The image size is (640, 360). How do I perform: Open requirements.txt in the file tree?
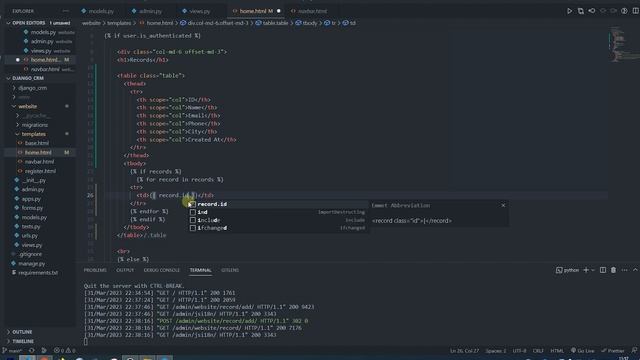[x=38, y=272]
